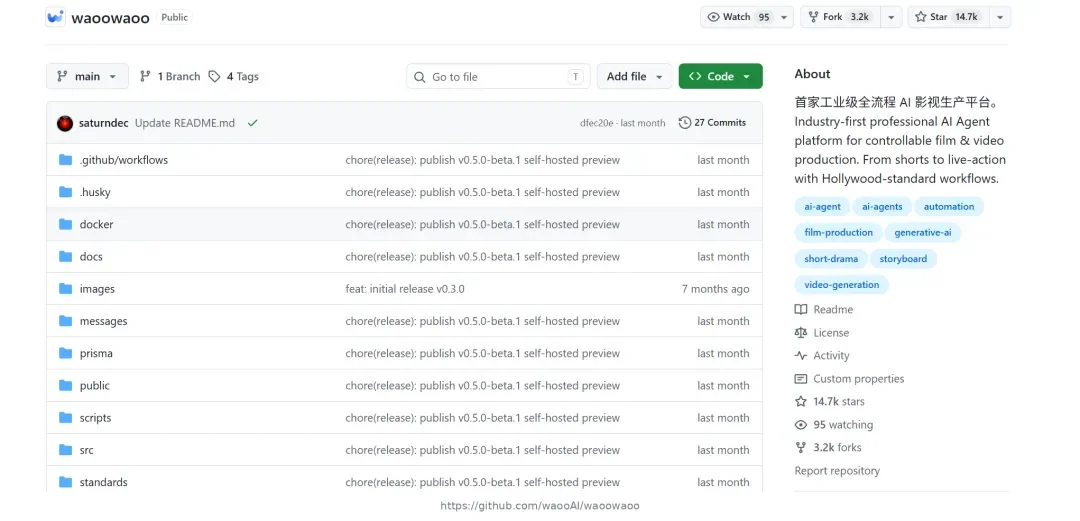Click the icon beside Custom properties

pyautogui.click(x=800, y=378)
